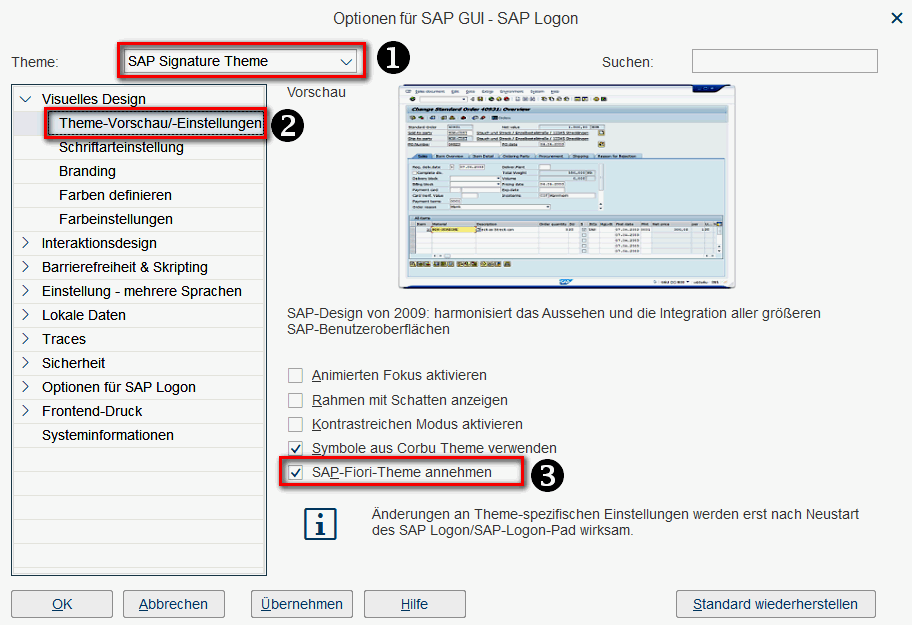Open Schriftarteinstellung settings page

click(x=121, y=147)
